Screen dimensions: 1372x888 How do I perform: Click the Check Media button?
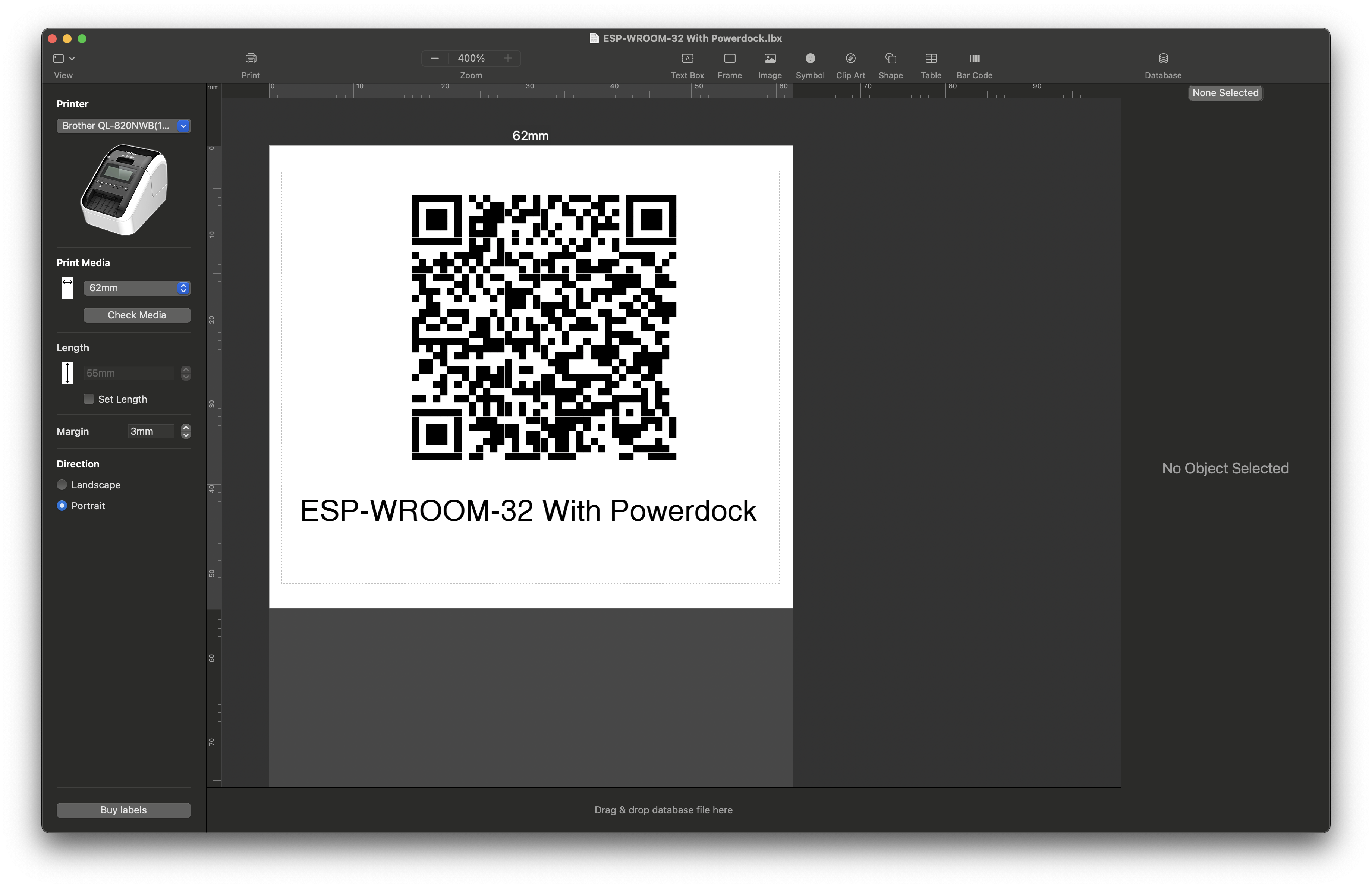[x=136, y=315]
